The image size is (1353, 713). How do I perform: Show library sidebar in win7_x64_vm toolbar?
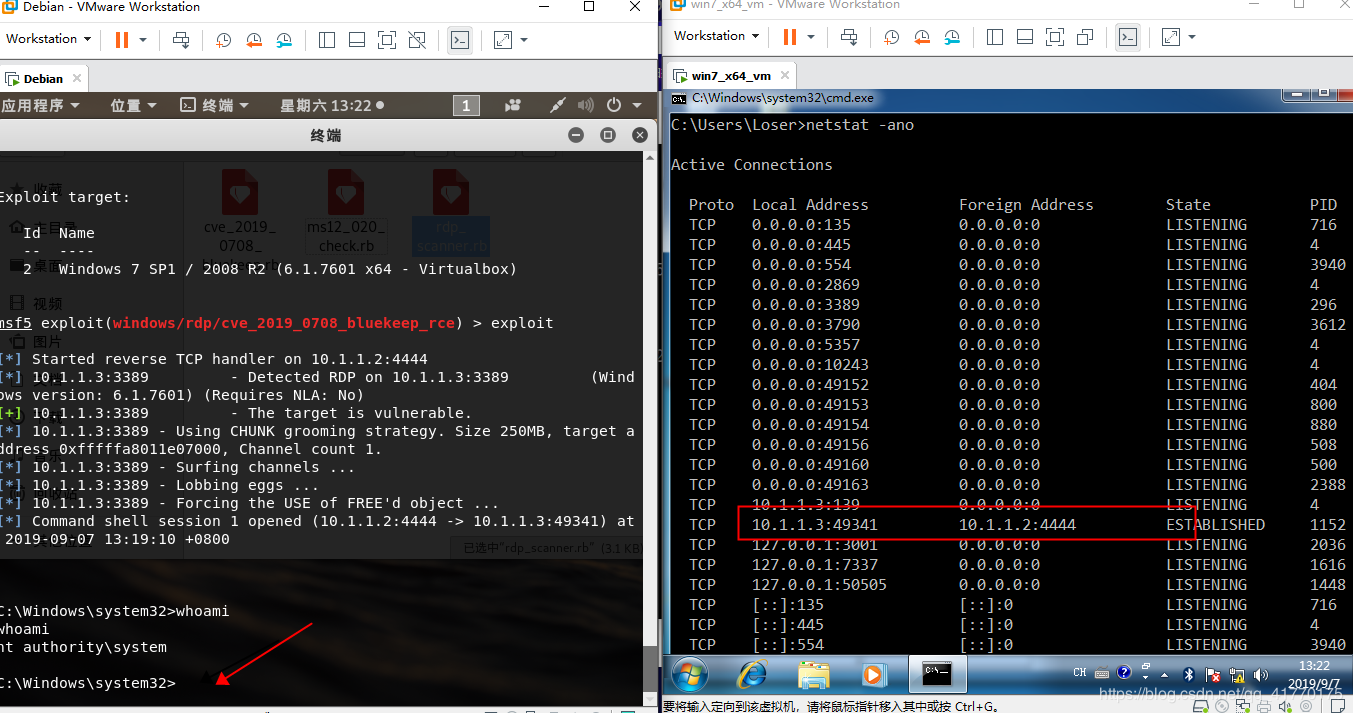(x=995, y=37)
